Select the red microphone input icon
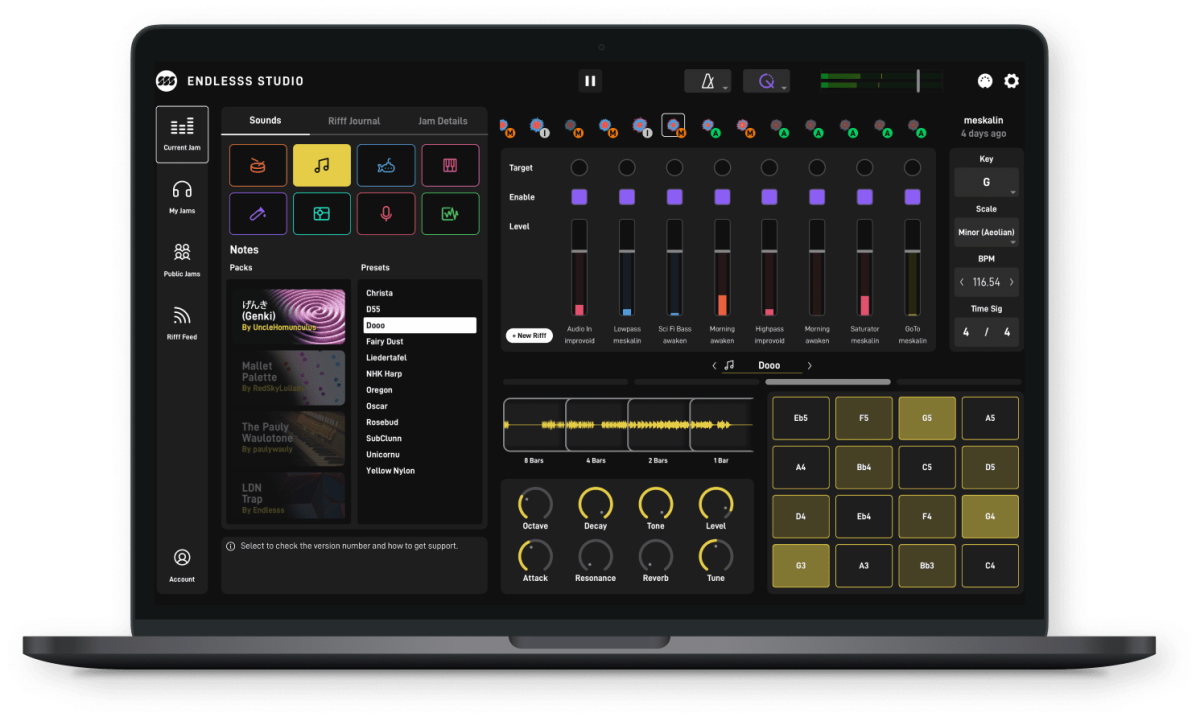 (386, 213)
